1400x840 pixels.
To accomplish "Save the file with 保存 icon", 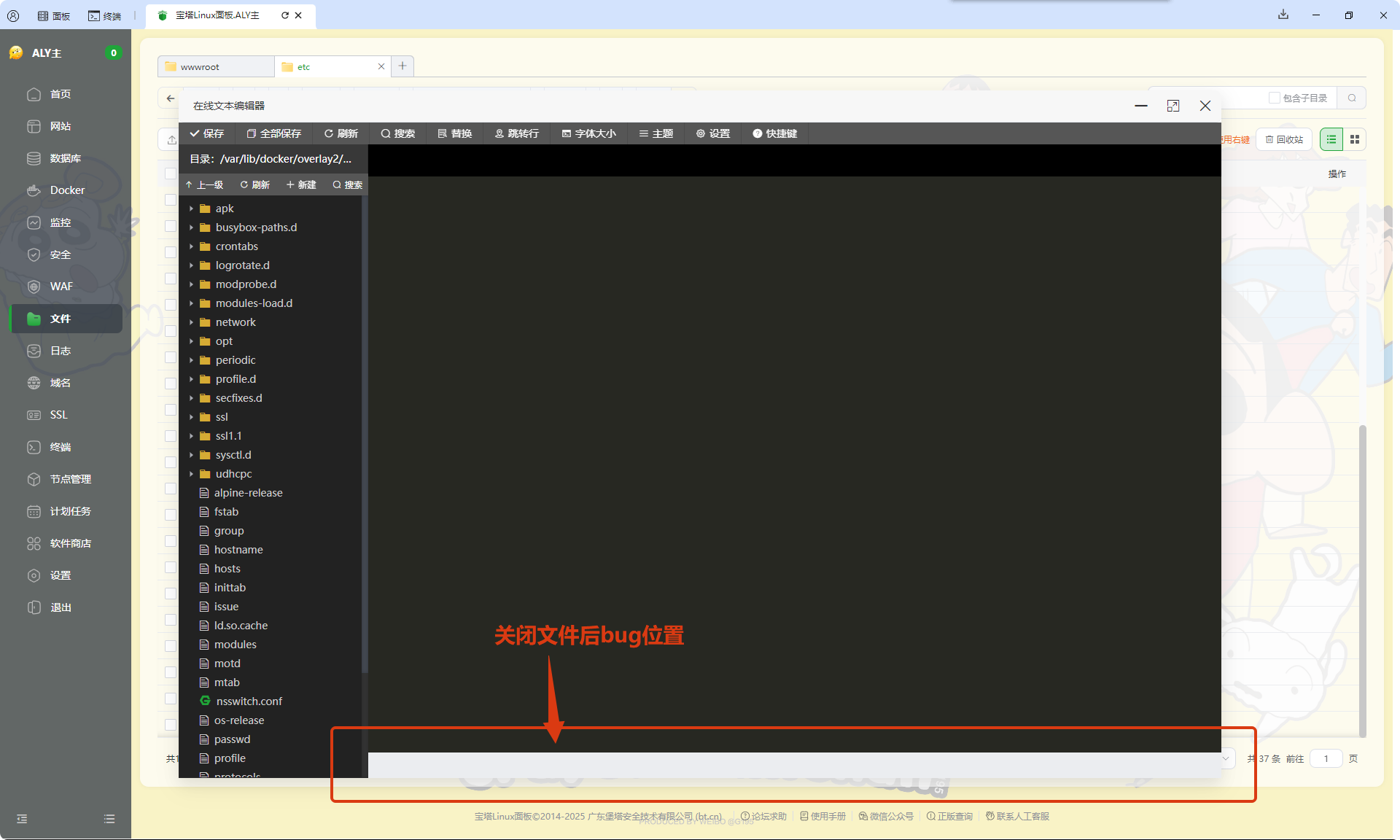I will [x=207, y=133].
